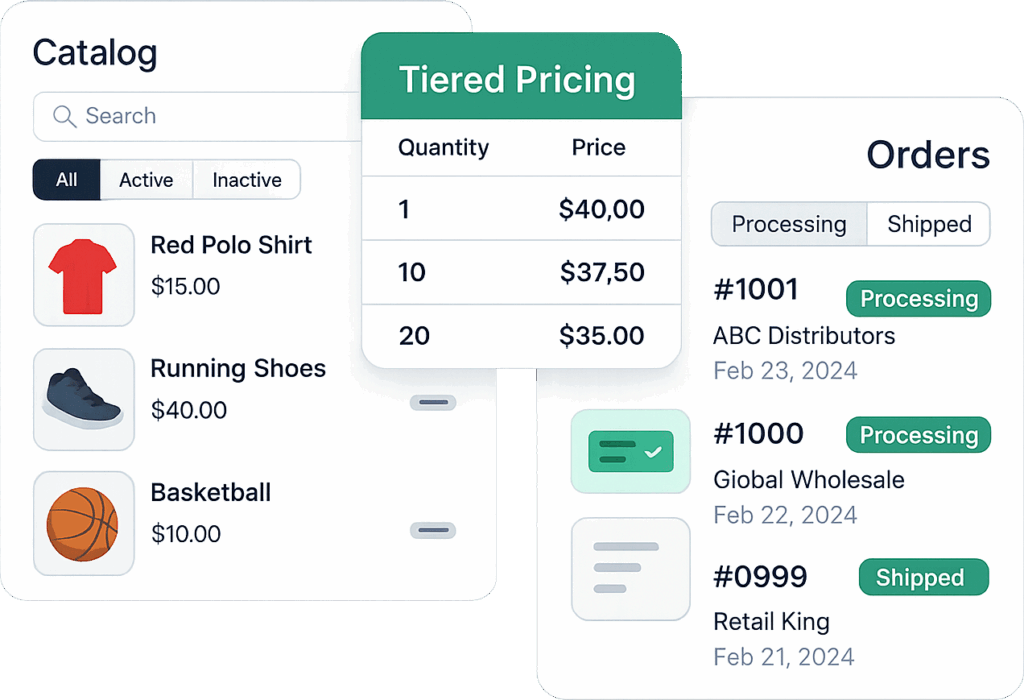
Task: Show all catalog products with All tab
Action: (x=67, y=180)
